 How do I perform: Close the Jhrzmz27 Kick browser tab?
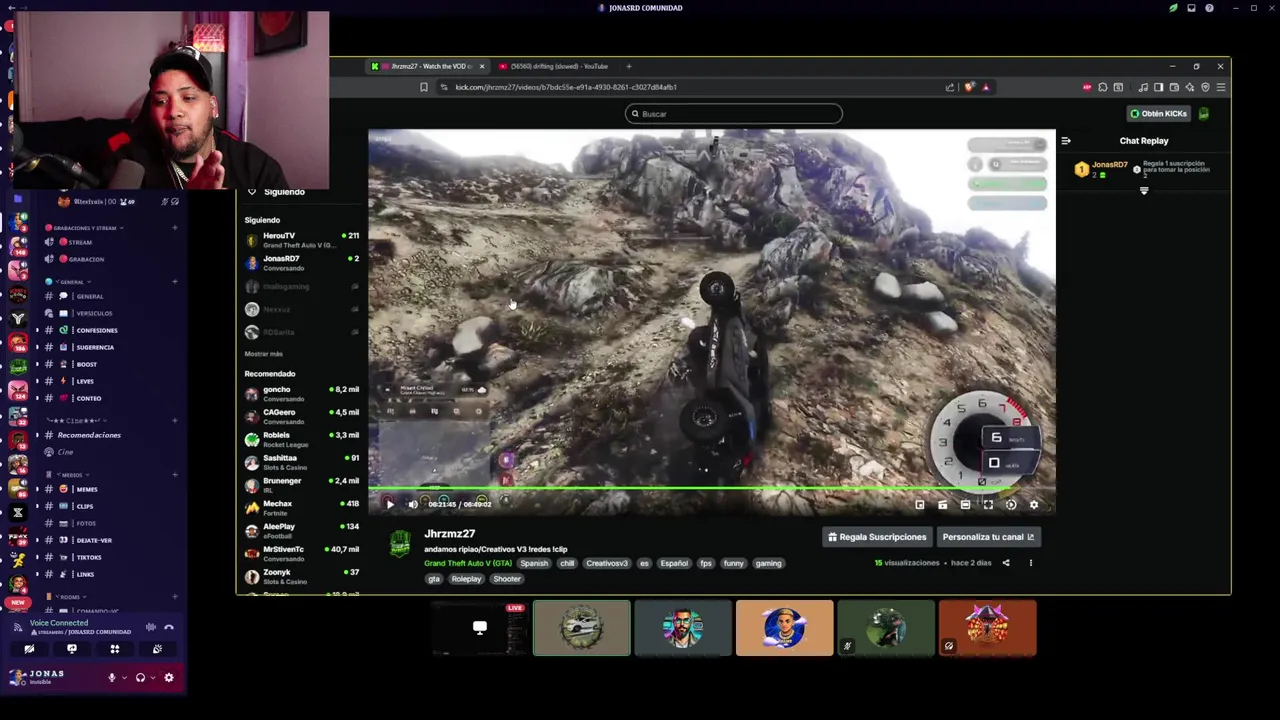coord(481,66)
